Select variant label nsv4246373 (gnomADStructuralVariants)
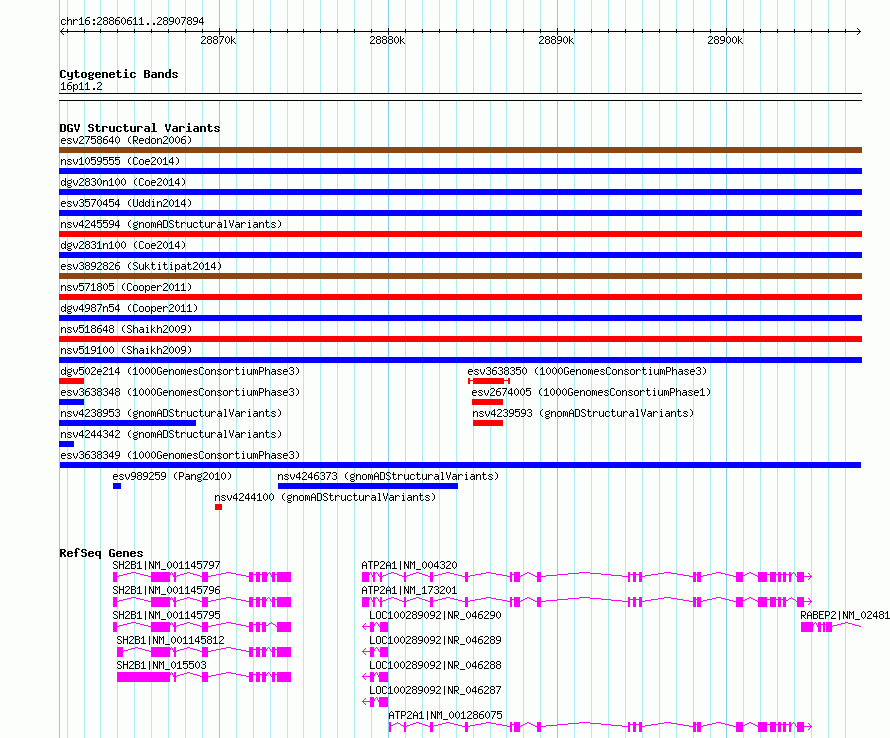Image resolution: width=890 pixels, height=738 pixels. [388, 476]
